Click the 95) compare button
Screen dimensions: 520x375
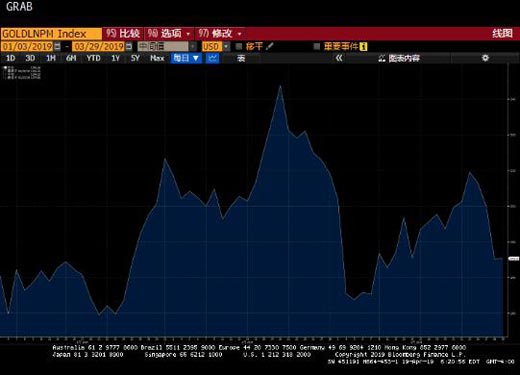[123, 34]
